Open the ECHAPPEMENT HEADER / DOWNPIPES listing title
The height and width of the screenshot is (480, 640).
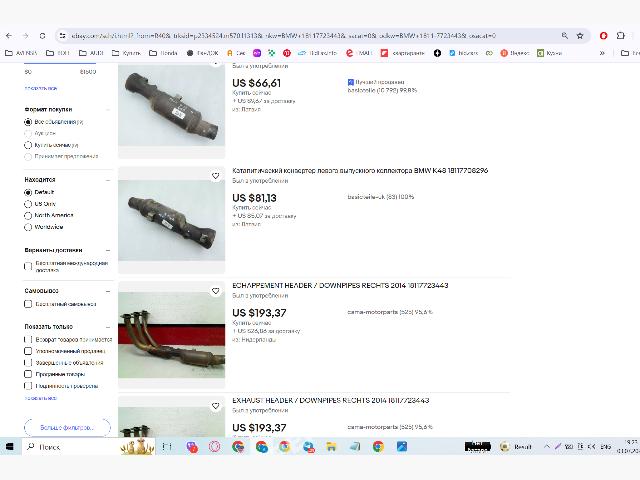click(x=340, y=285)
